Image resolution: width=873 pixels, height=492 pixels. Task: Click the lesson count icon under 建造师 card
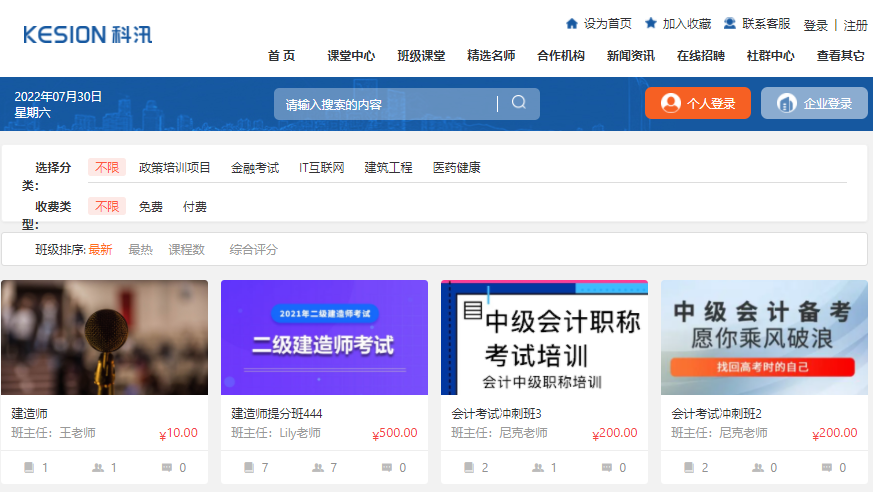[x=29, y=467]
